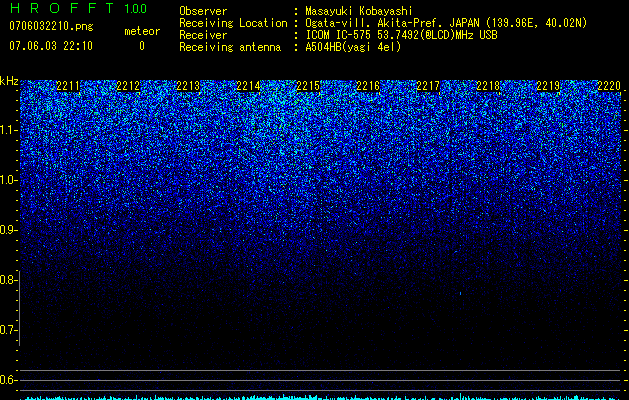Click the 2213 time marker
The height and width of the screenshot is (400, 629).
tap(188, 86)
